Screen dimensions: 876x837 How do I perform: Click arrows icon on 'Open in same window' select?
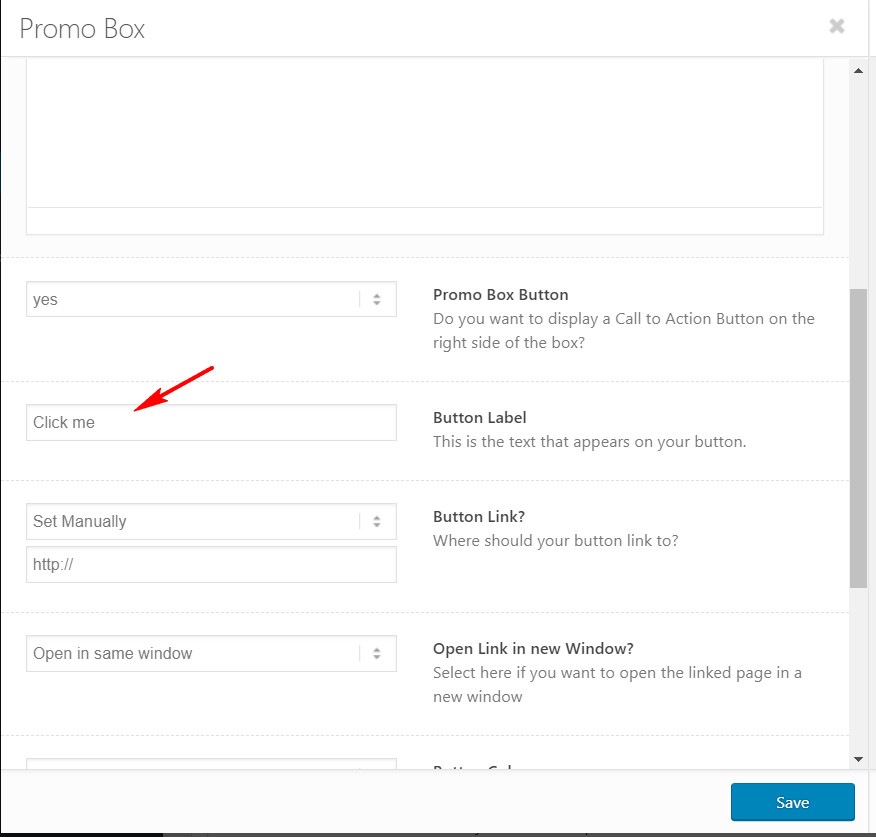pos(377,653)
